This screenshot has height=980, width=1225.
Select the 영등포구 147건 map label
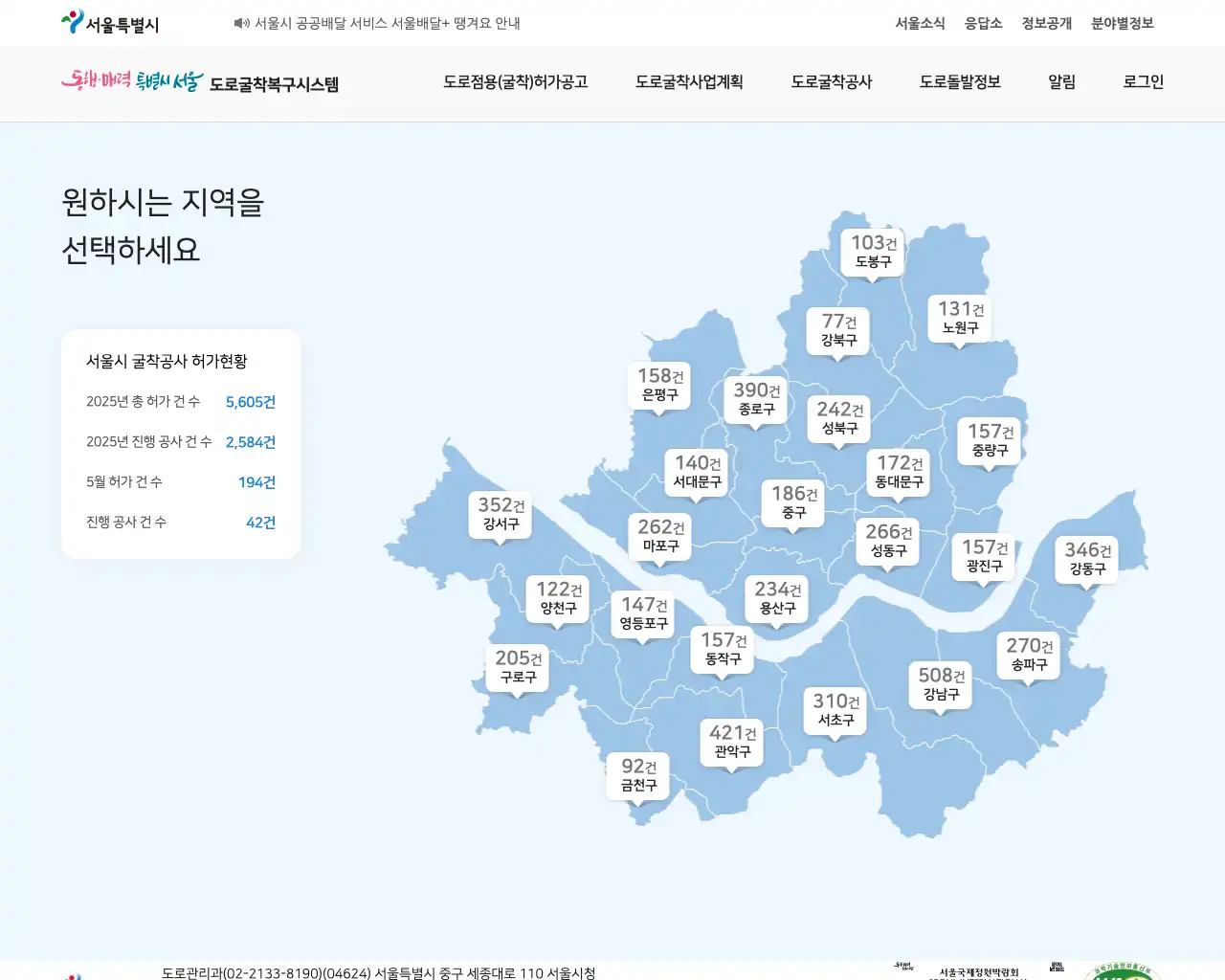(x=643, y=613)
